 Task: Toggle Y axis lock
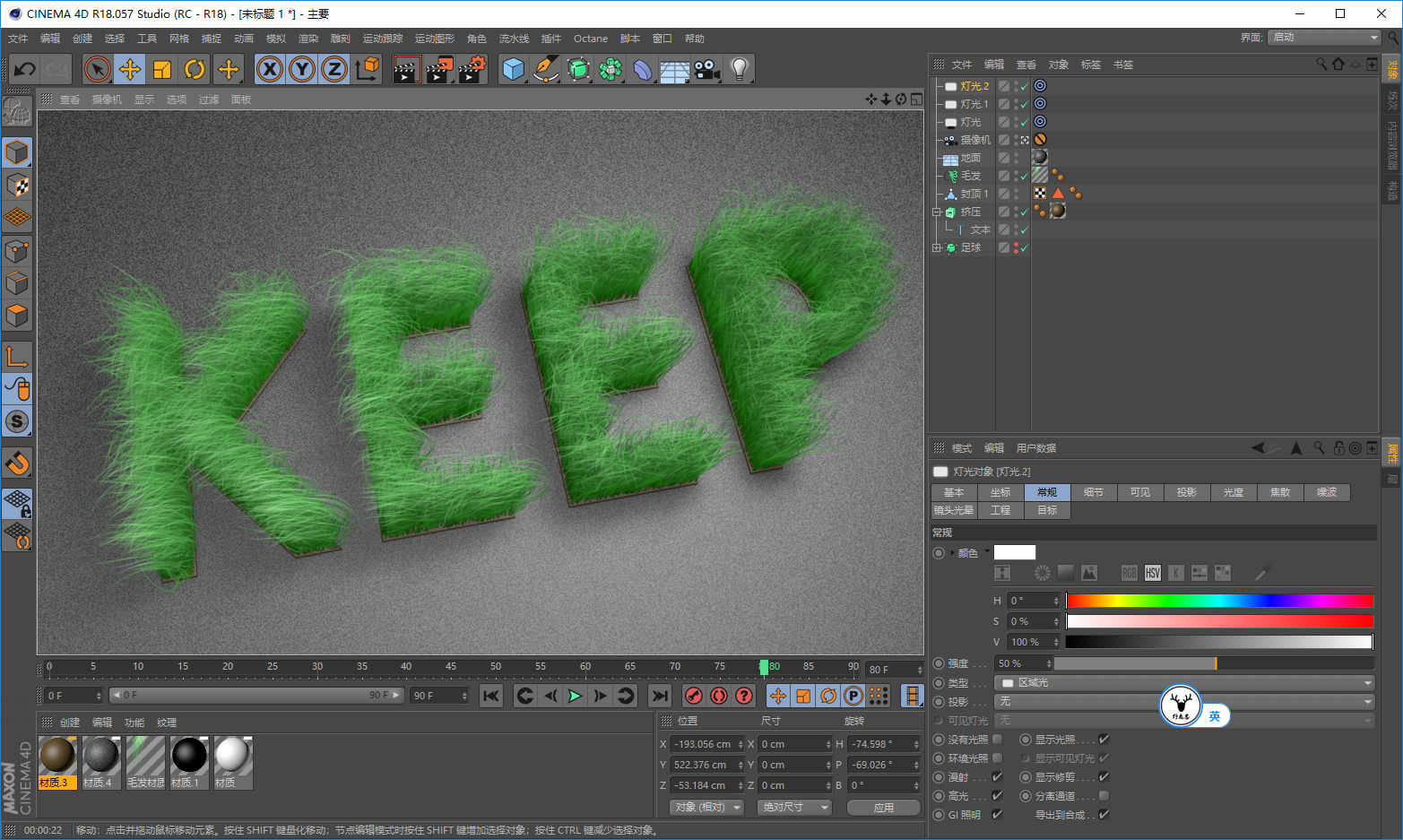point(302,69)
